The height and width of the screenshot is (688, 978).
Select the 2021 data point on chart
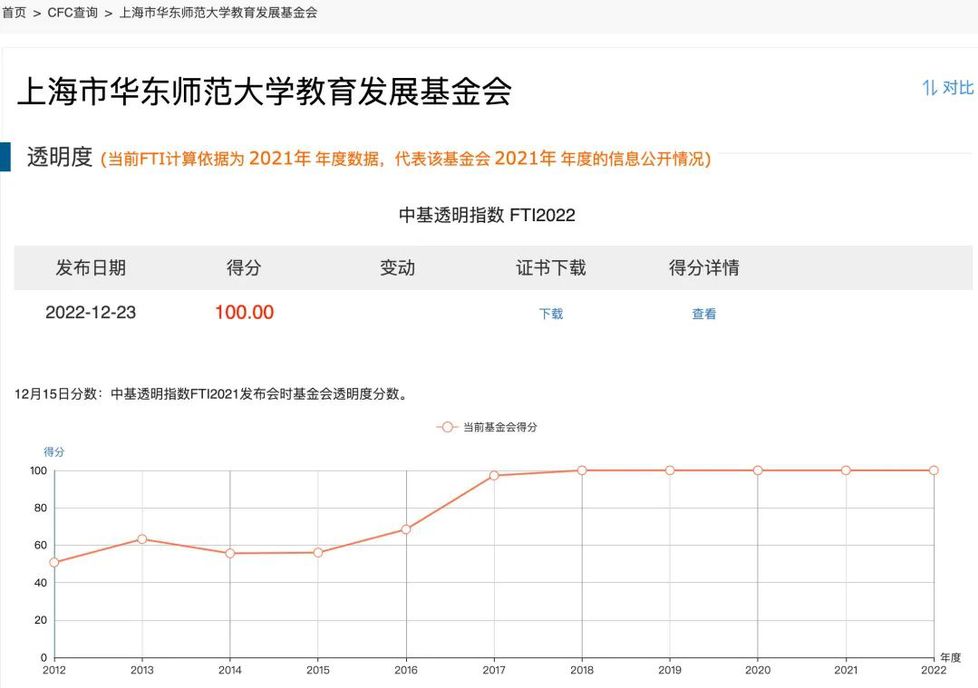click(846, 470)
